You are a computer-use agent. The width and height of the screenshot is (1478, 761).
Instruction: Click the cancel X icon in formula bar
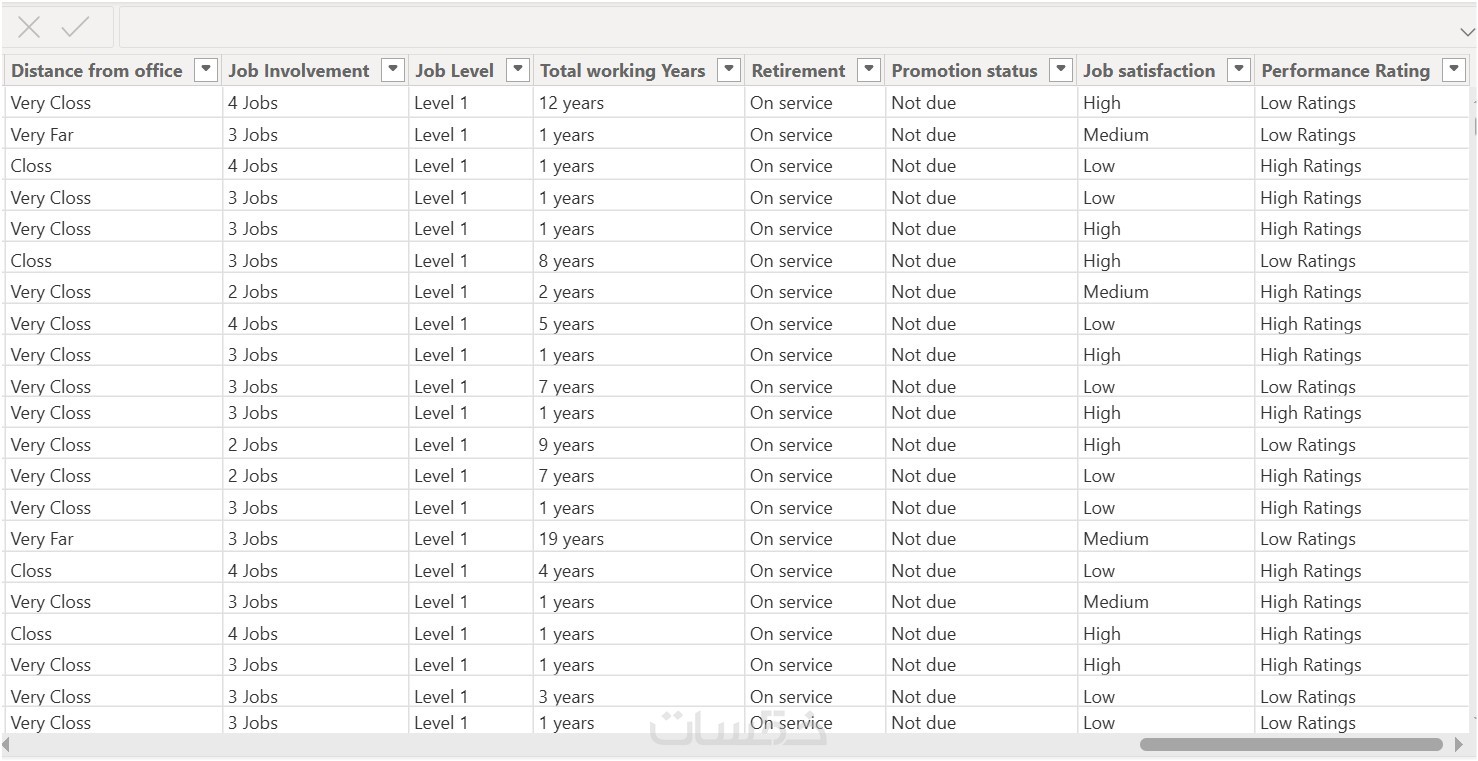[x=29, y=28]
